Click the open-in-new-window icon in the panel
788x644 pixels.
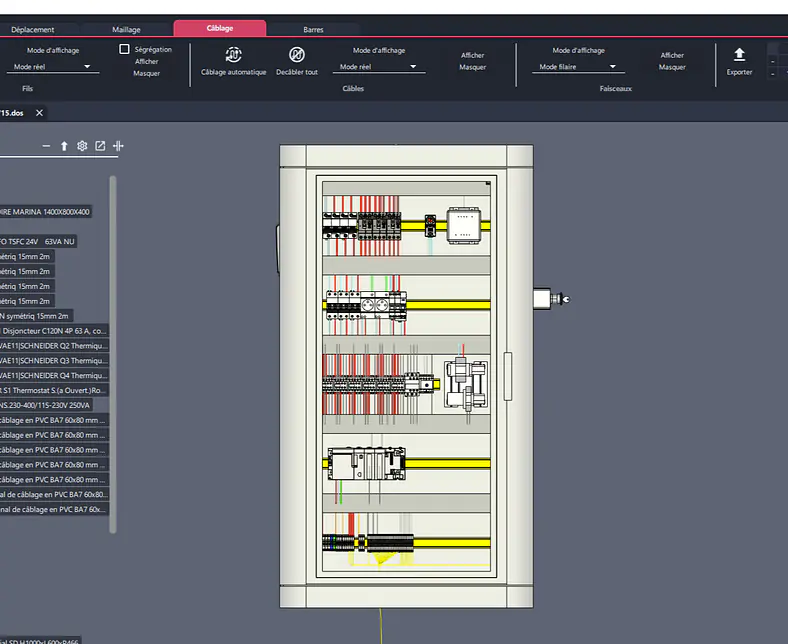point(100,146)
